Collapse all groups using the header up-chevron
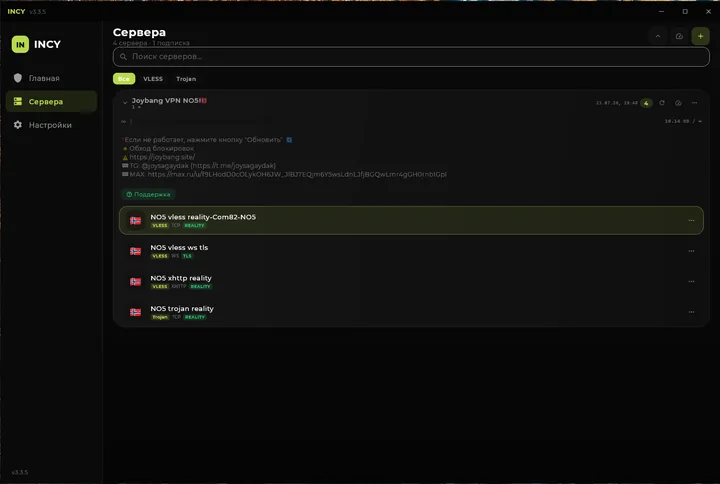 [x=658, y=36]
